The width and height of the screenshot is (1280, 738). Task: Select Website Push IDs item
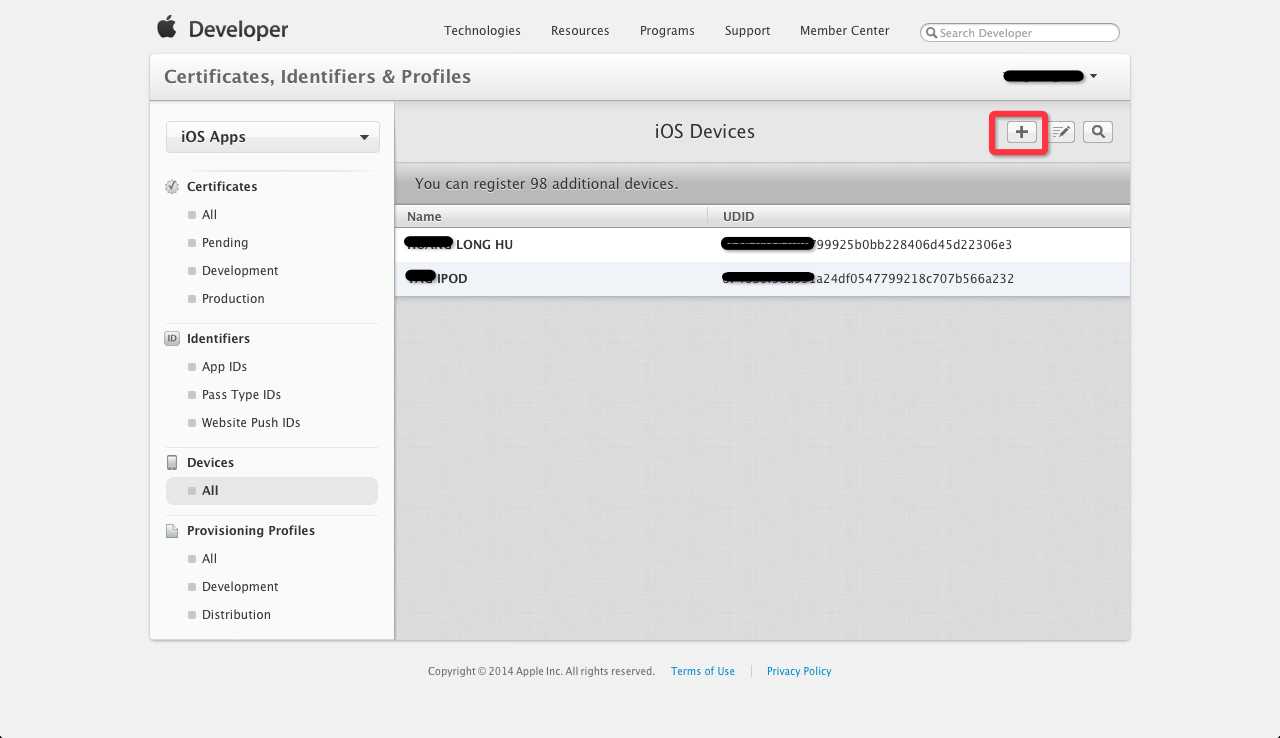(x=251, y=423)
